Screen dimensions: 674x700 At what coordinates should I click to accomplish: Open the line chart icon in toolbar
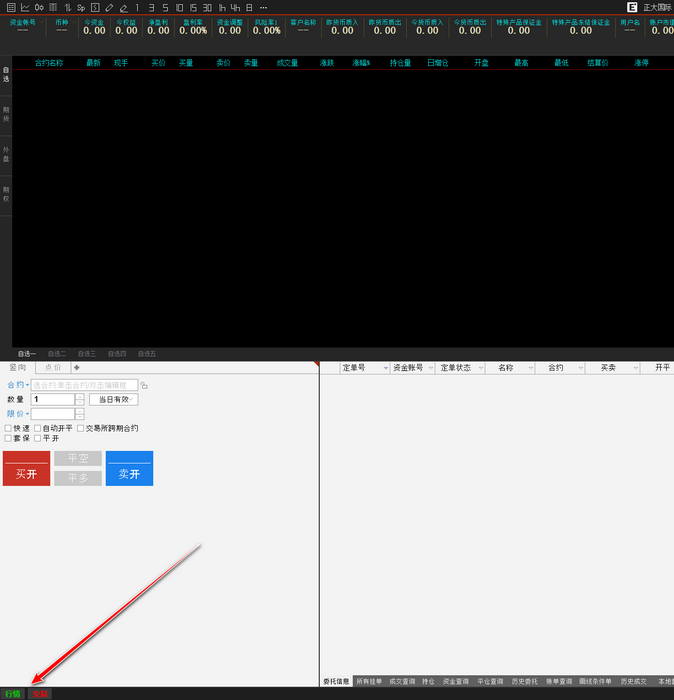coord(25,7)
